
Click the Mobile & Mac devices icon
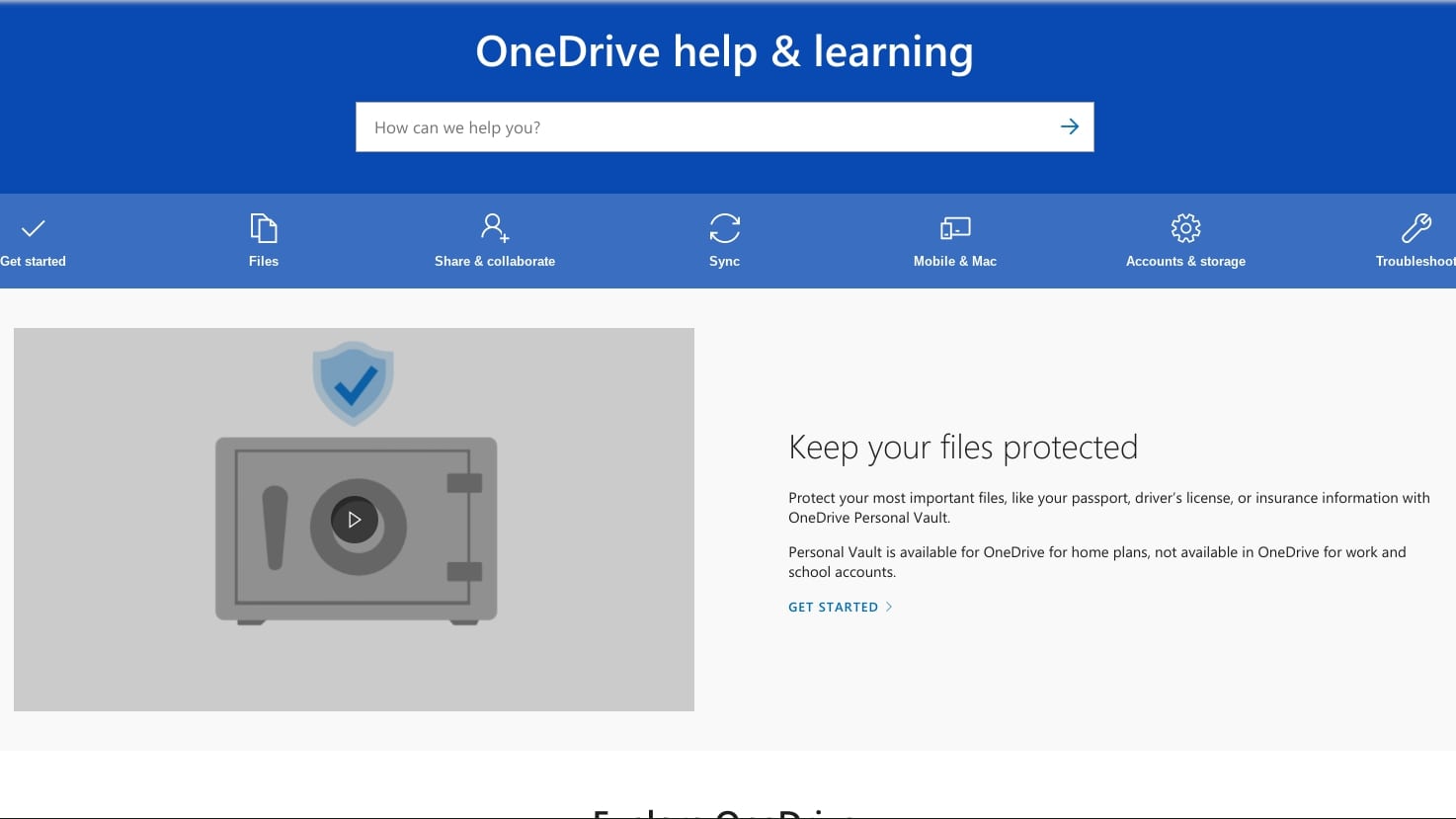pos(955,228)
